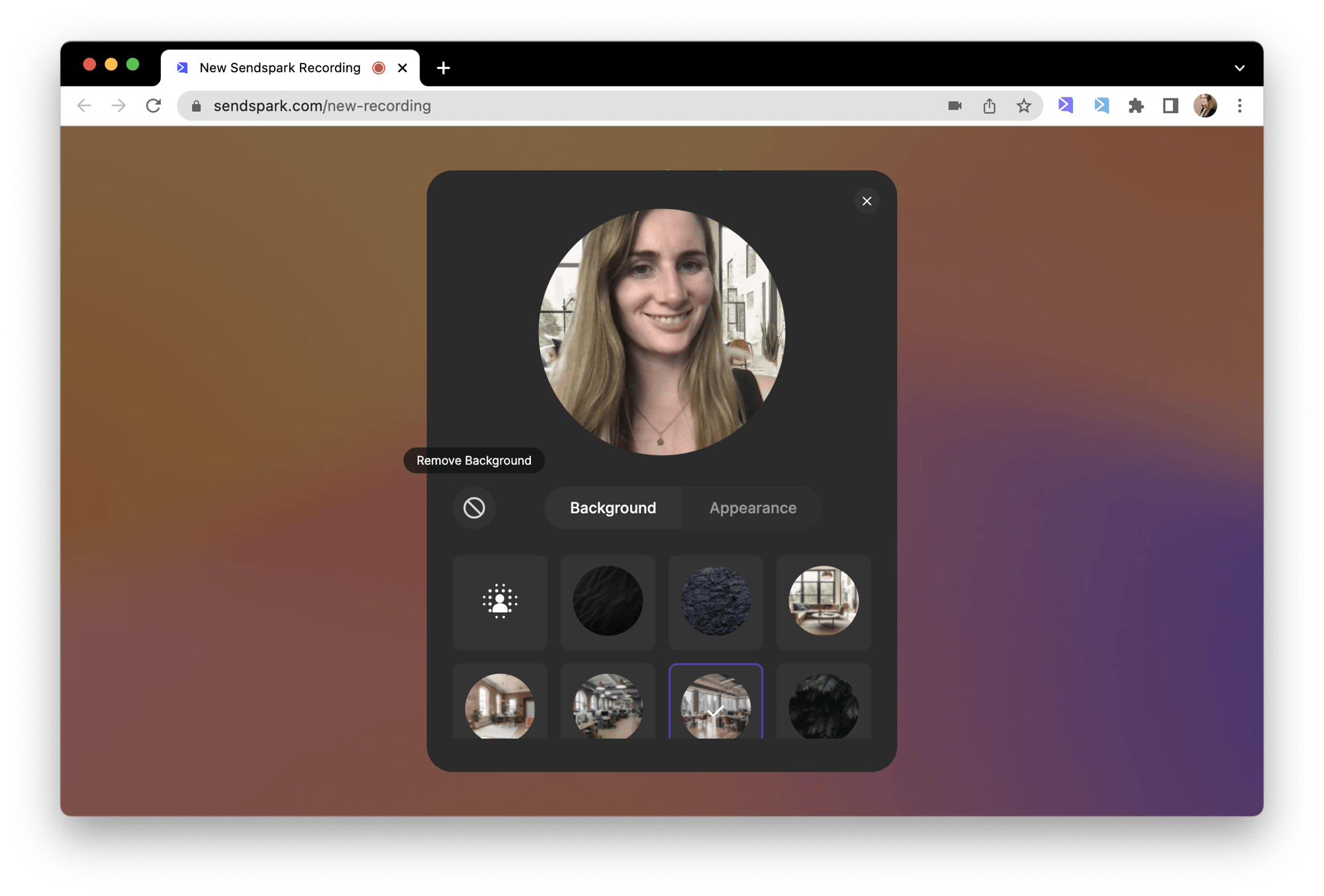1324x896 pixels.
Task: Select the warm-toned office room thumbnail
Action: (x=500, y=705)
